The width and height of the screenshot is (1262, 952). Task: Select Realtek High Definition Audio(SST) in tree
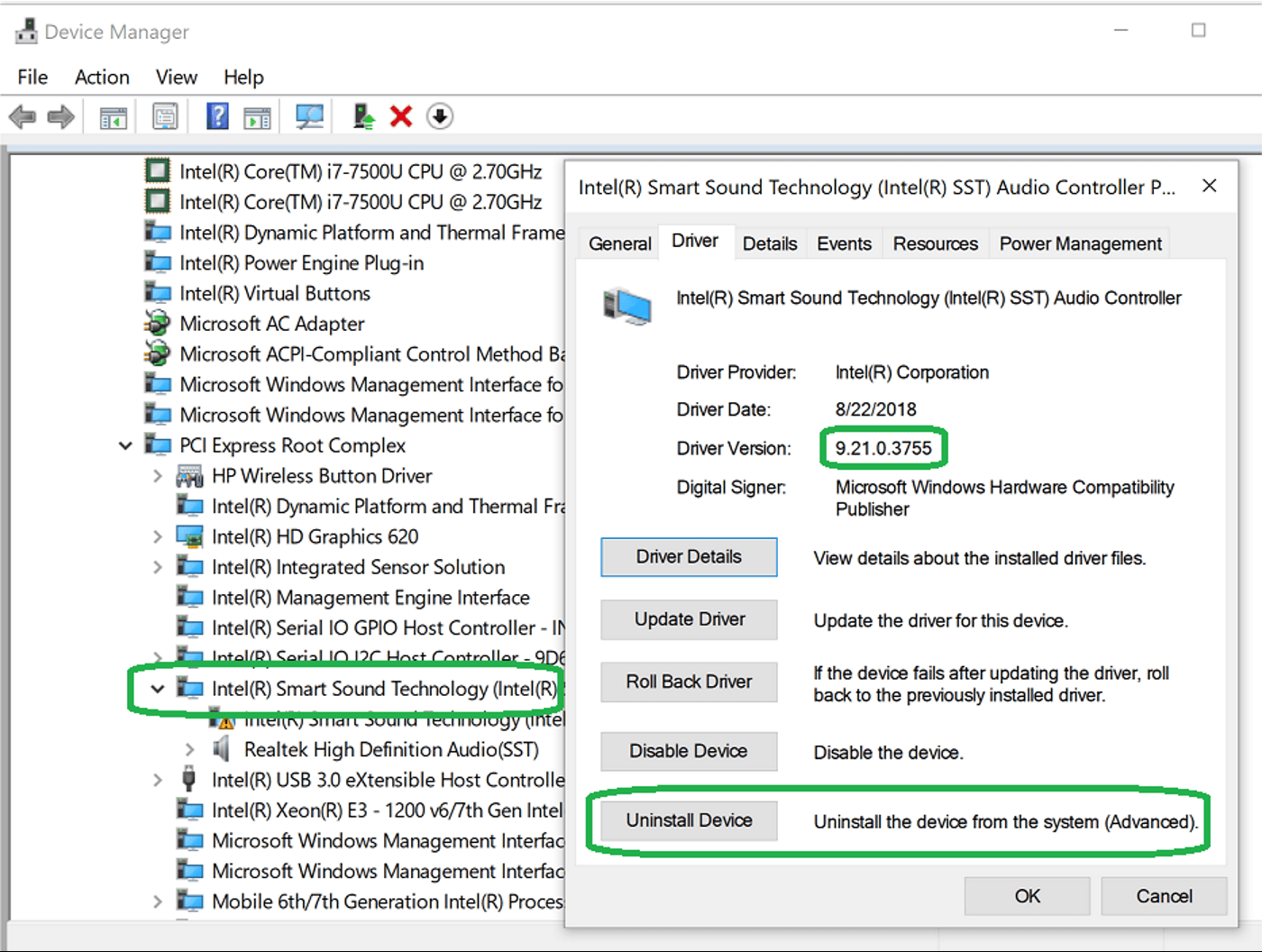(x=391, y=749)
